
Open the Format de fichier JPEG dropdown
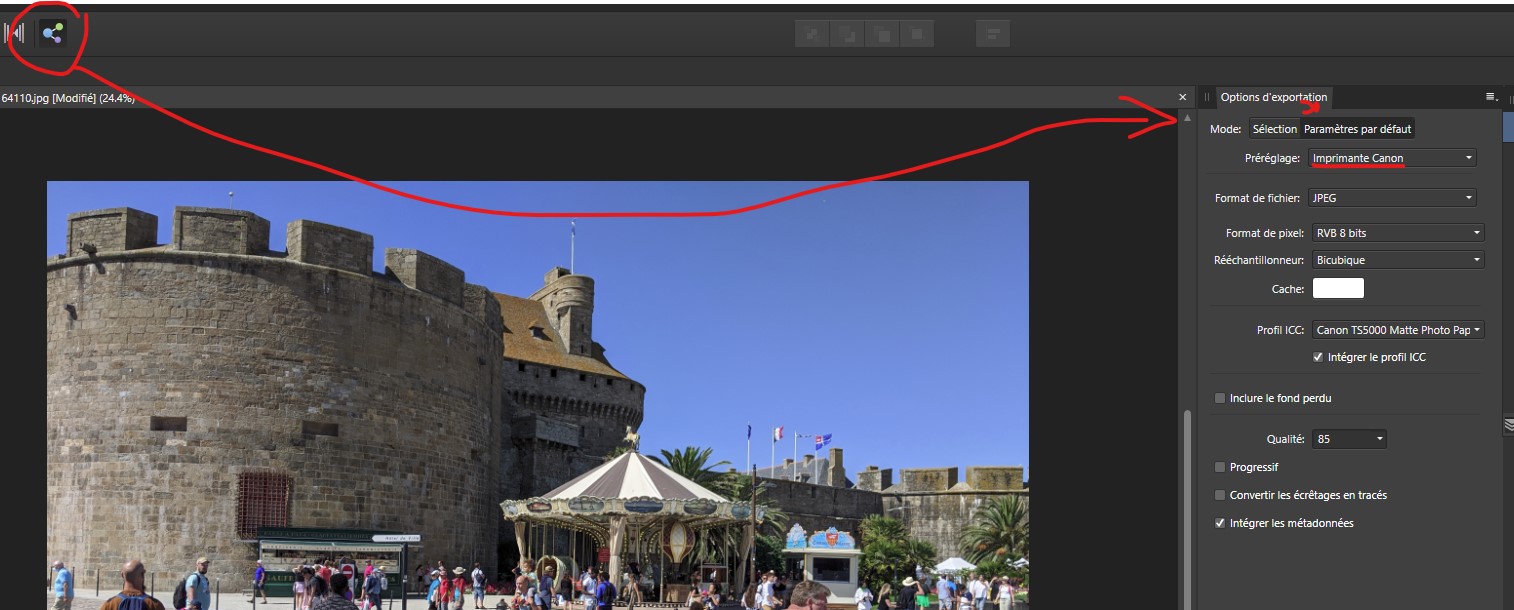click(x=1392, y=198)
